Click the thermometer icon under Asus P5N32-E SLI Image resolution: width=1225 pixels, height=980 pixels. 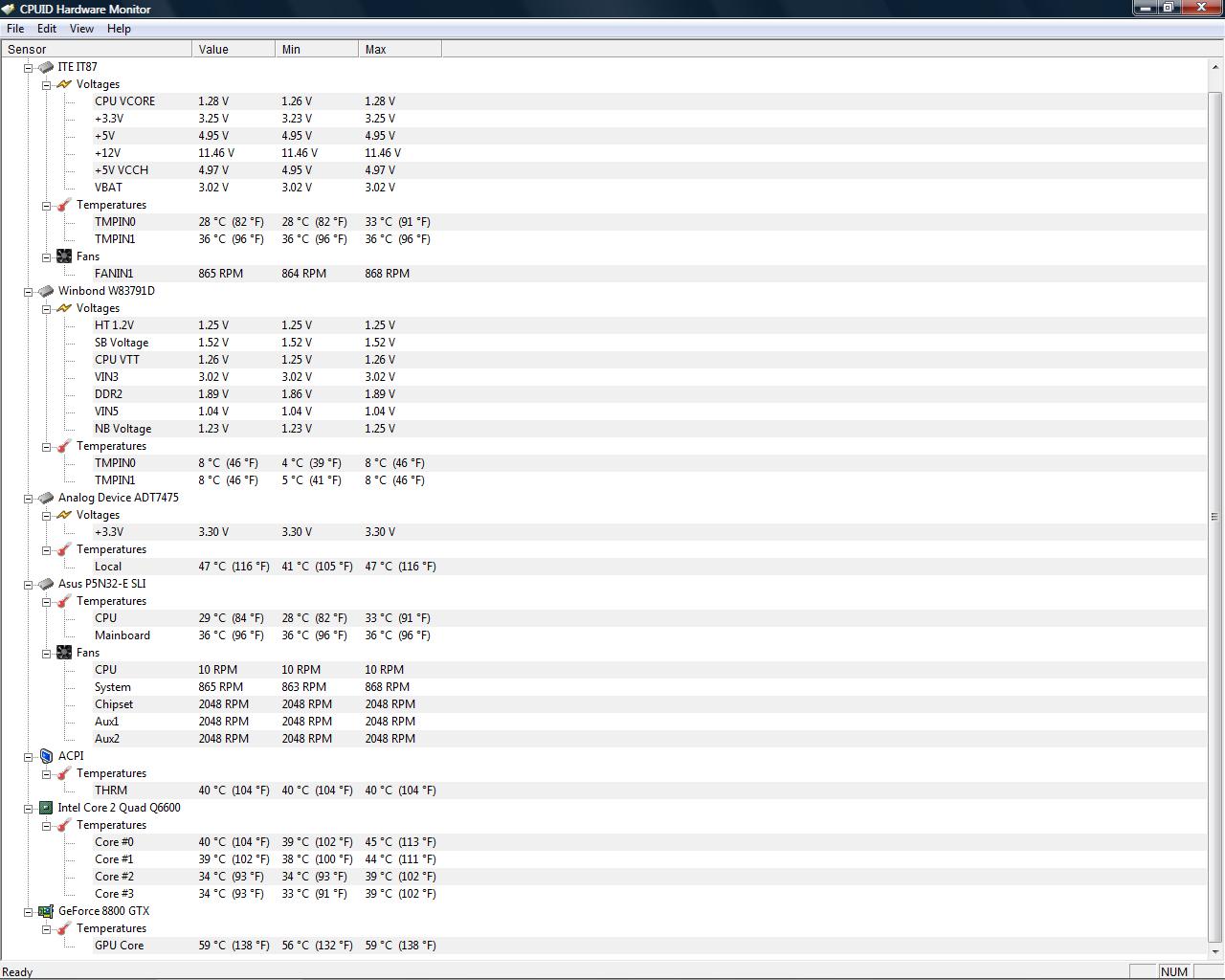coord(64,601)
